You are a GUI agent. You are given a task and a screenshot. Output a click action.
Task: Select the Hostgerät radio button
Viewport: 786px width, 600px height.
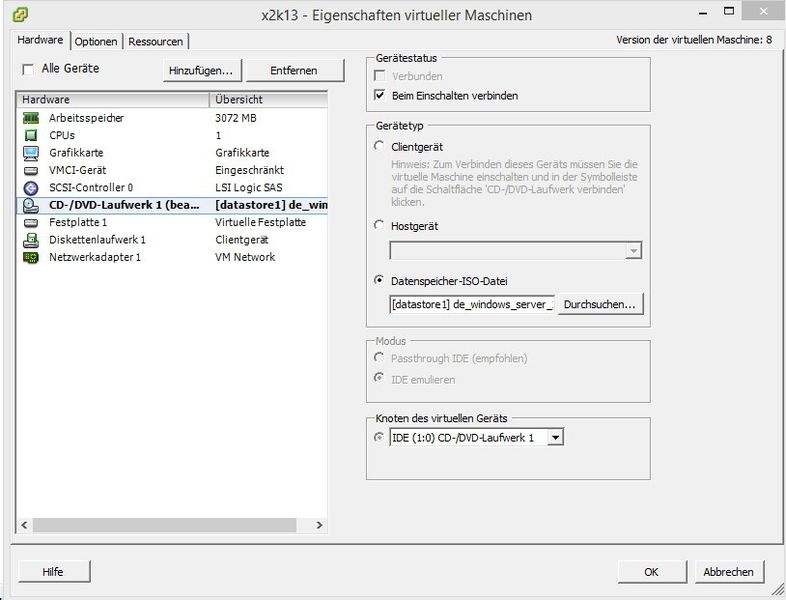[379, 226]
